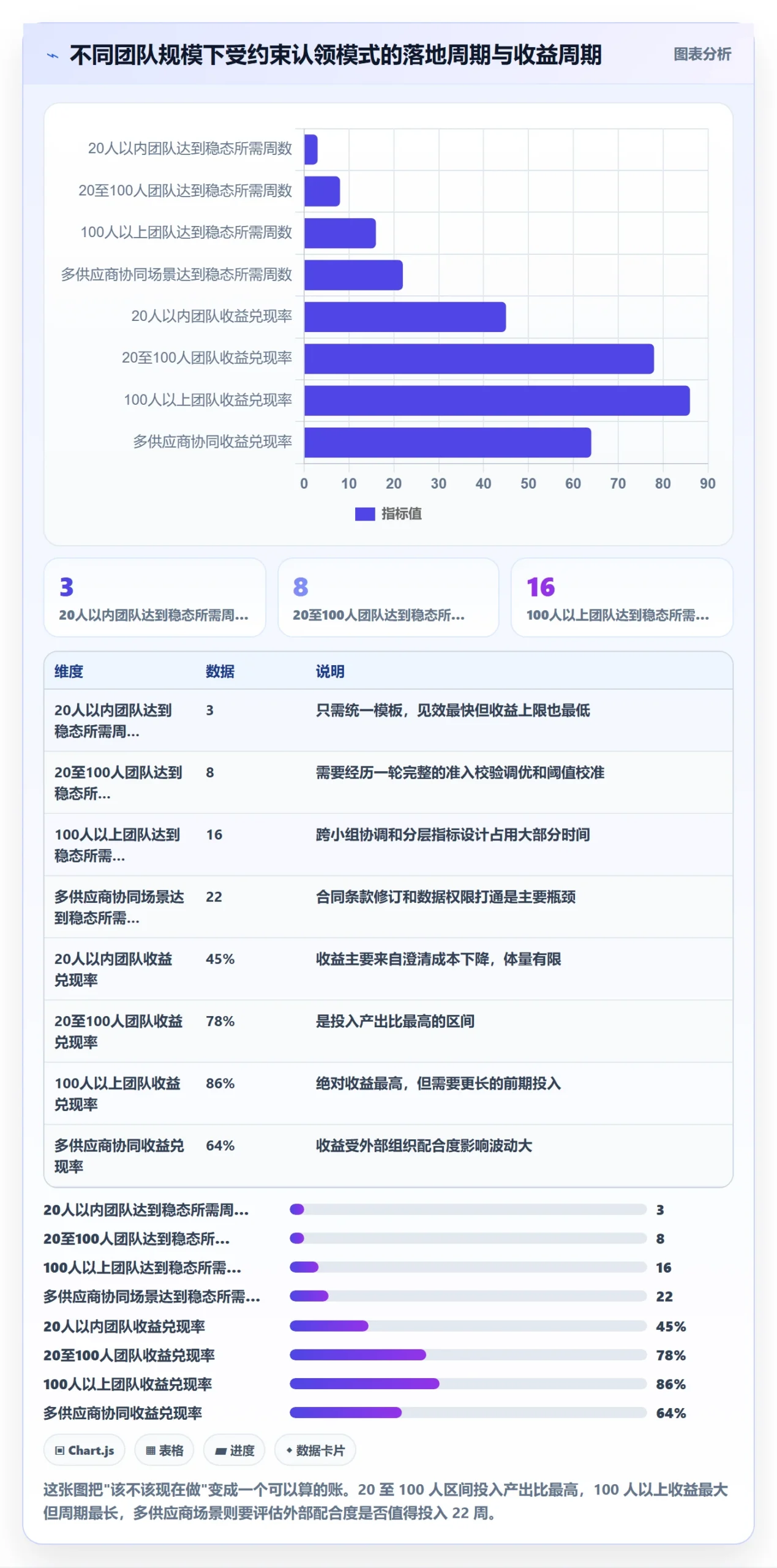Select the Chart.js tag chip
777x1568 pixels.
(x=84, y=1450)
